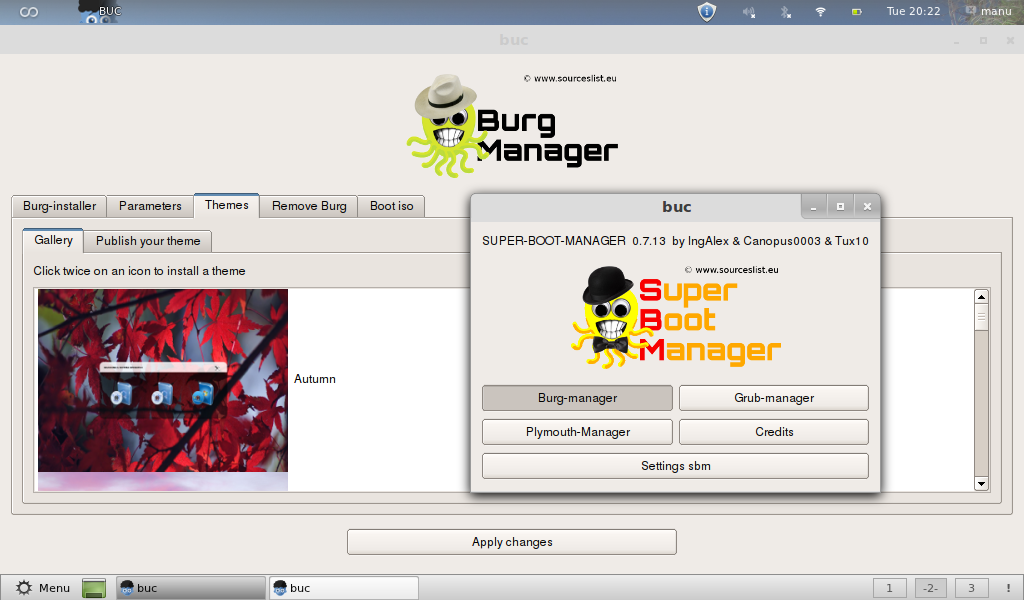
Task: Click the scrollbar down arrow in the dialog
Action: click(980, 484)
